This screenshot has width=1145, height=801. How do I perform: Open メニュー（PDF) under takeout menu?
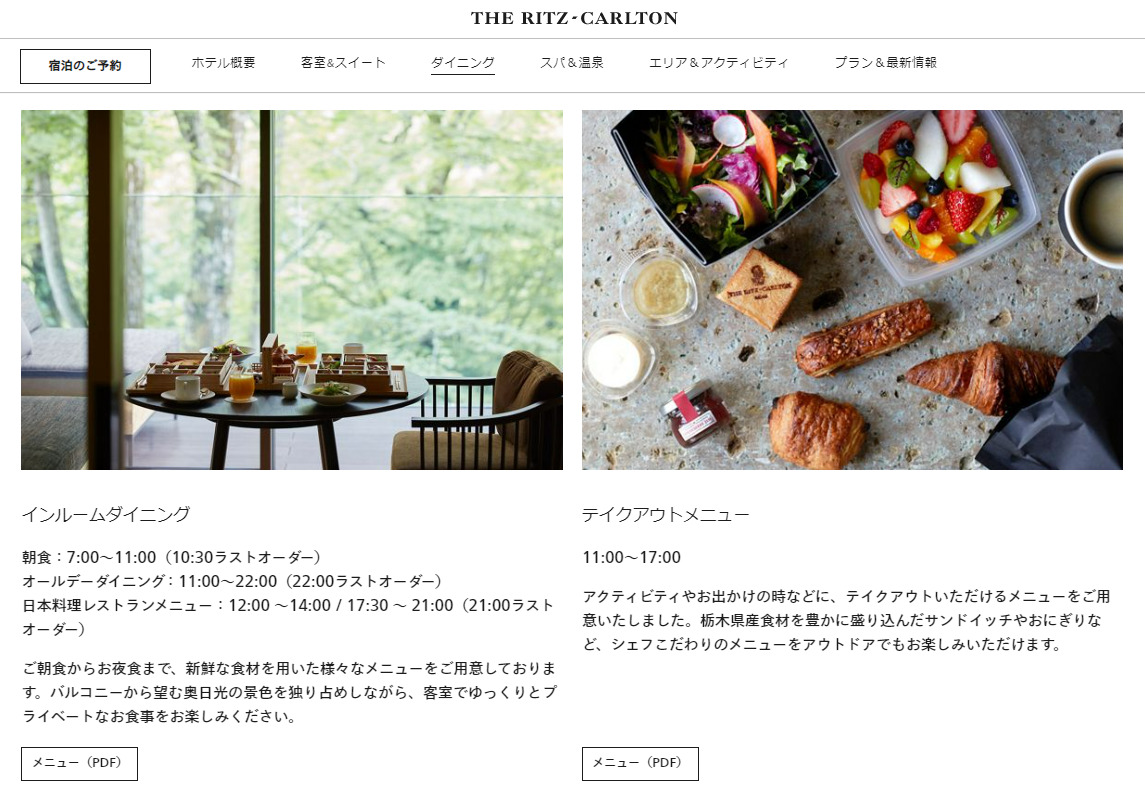click(640, 764)
